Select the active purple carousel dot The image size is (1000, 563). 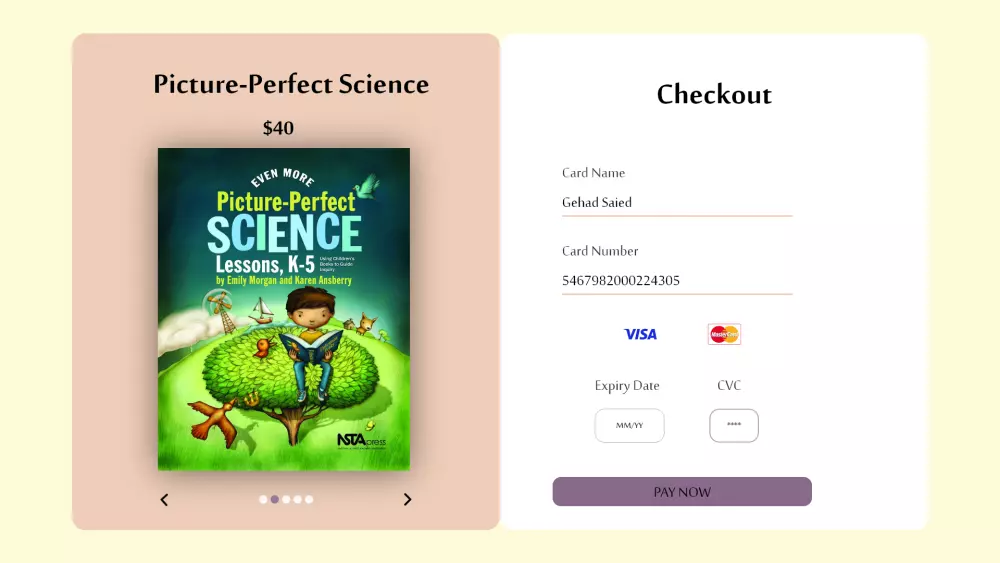tap(275, 499)
